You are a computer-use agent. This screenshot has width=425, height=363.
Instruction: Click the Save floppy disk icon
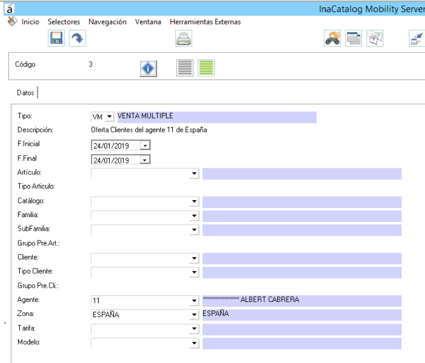tap(56, 38)
